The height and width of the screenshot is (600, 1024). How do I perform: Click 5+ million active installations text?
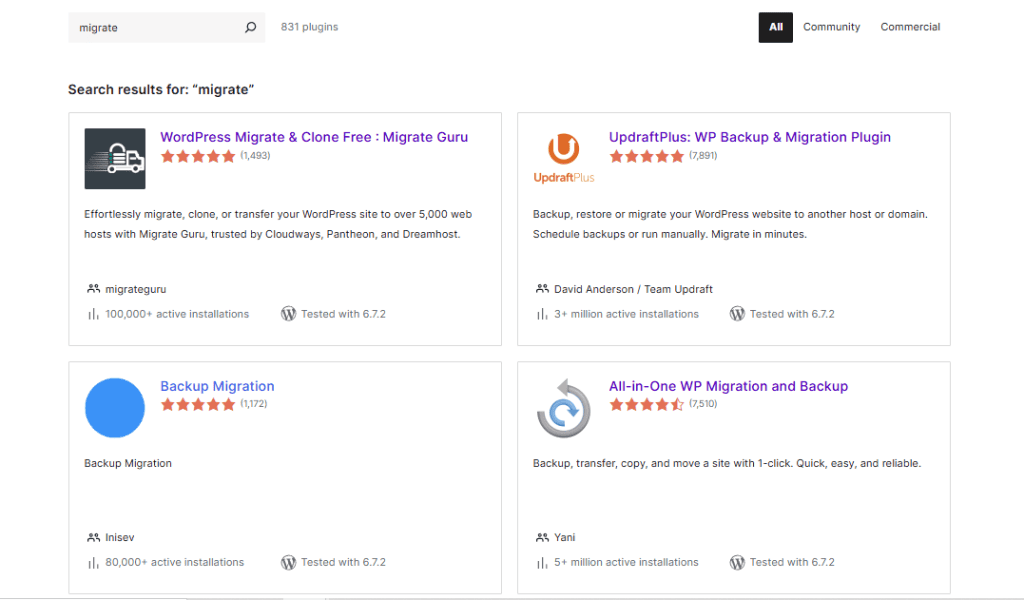(626, 562)
